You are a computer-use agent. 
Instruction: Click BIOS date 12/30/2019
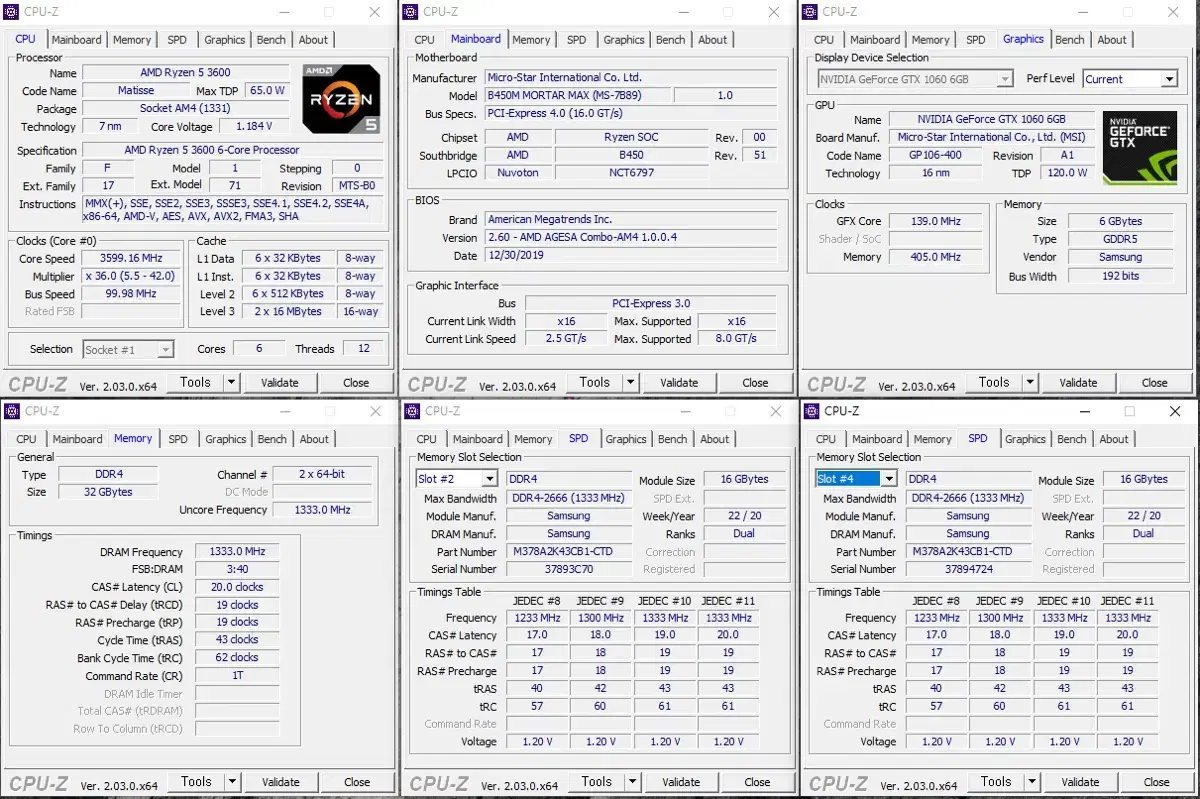(631, 255)
